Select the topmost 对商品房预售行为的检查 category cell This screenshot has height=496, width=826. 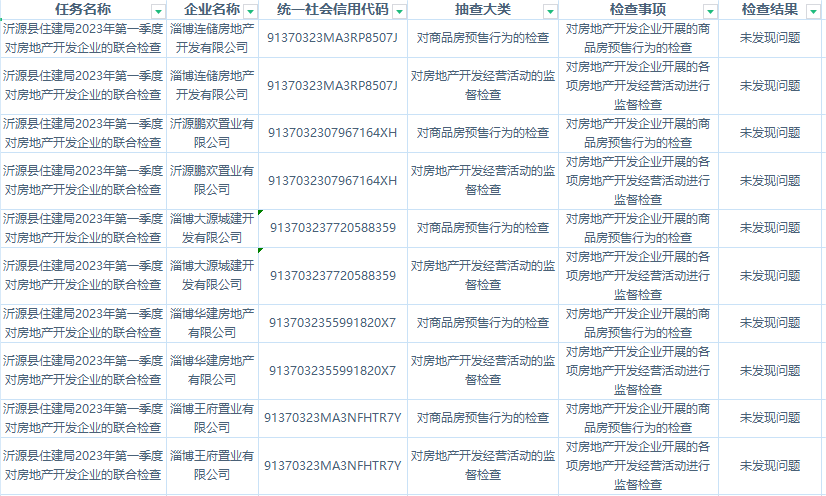483,38
